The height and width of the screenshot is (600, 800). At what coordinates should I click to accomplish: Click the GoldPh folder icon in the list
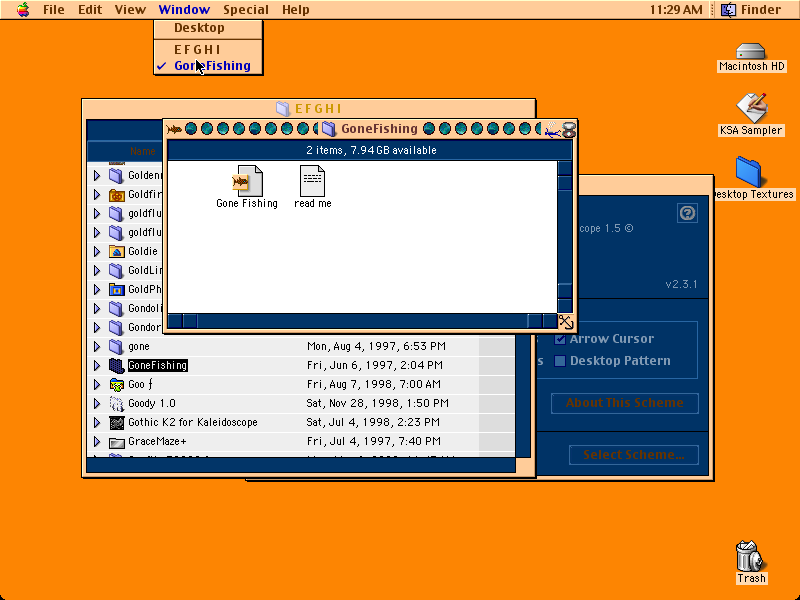(116, 289)
